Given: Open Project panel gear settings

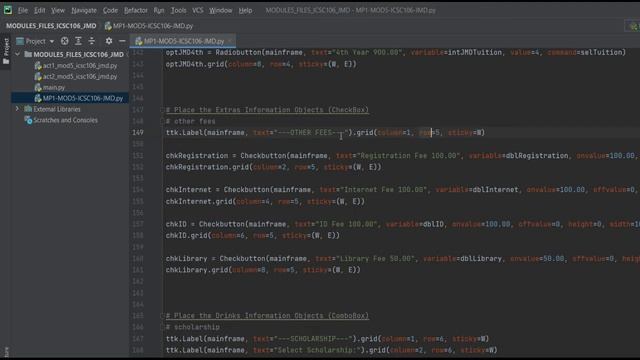Looking at the screenshot, I should pos(109,41).
